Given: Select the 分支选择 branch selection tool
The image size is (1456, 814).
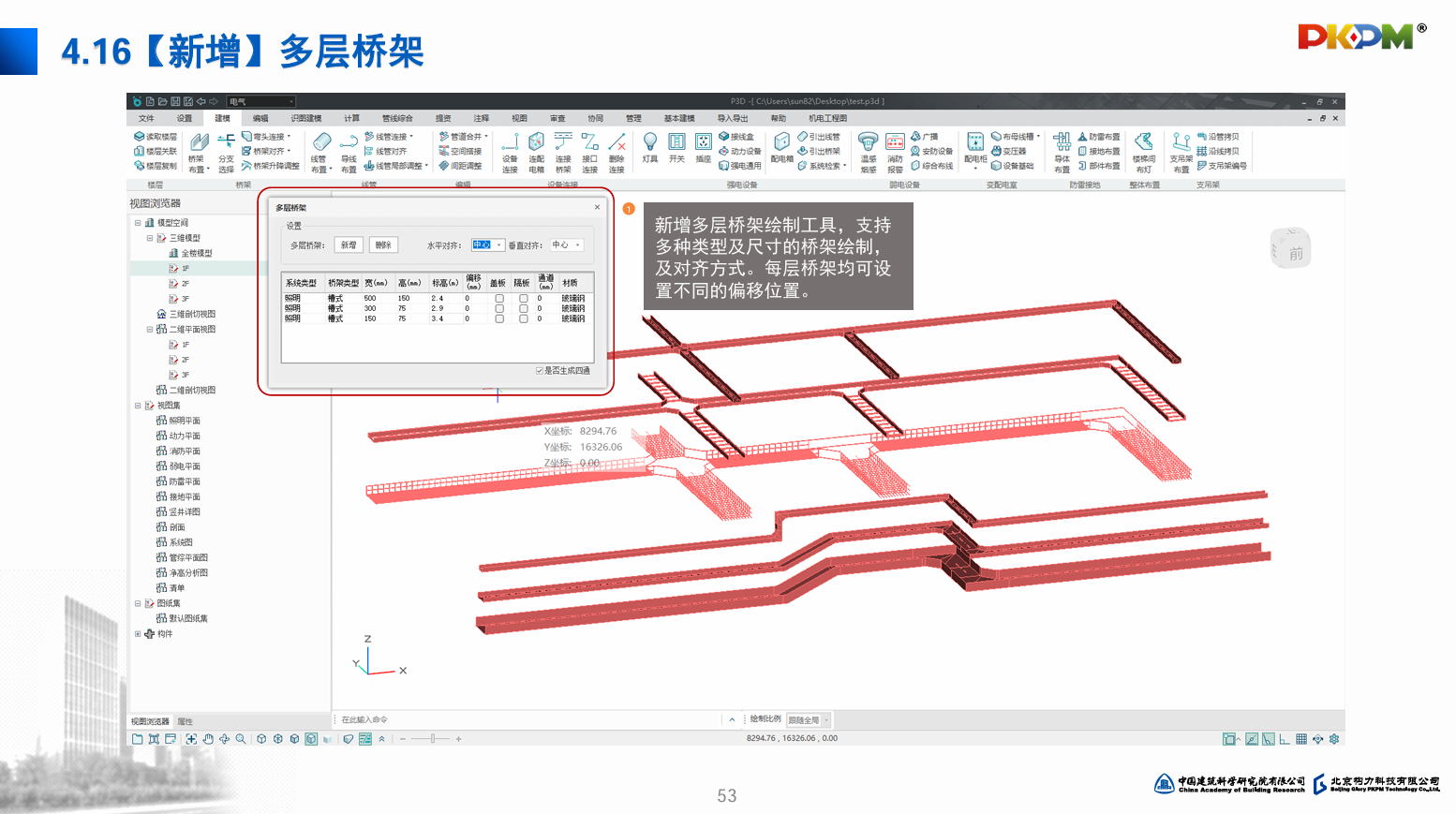Looking at the screenshot, I should (x=226, y=152).
